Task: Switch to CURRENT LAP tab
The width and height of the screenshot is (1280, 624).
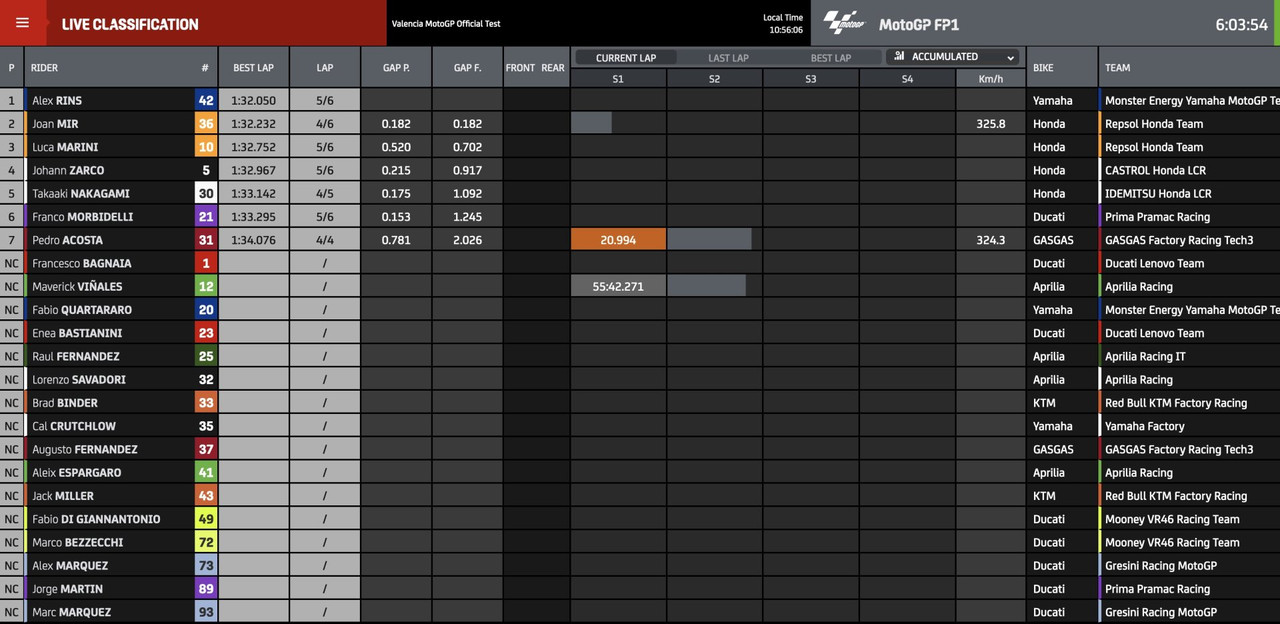Action: (626, 58)
